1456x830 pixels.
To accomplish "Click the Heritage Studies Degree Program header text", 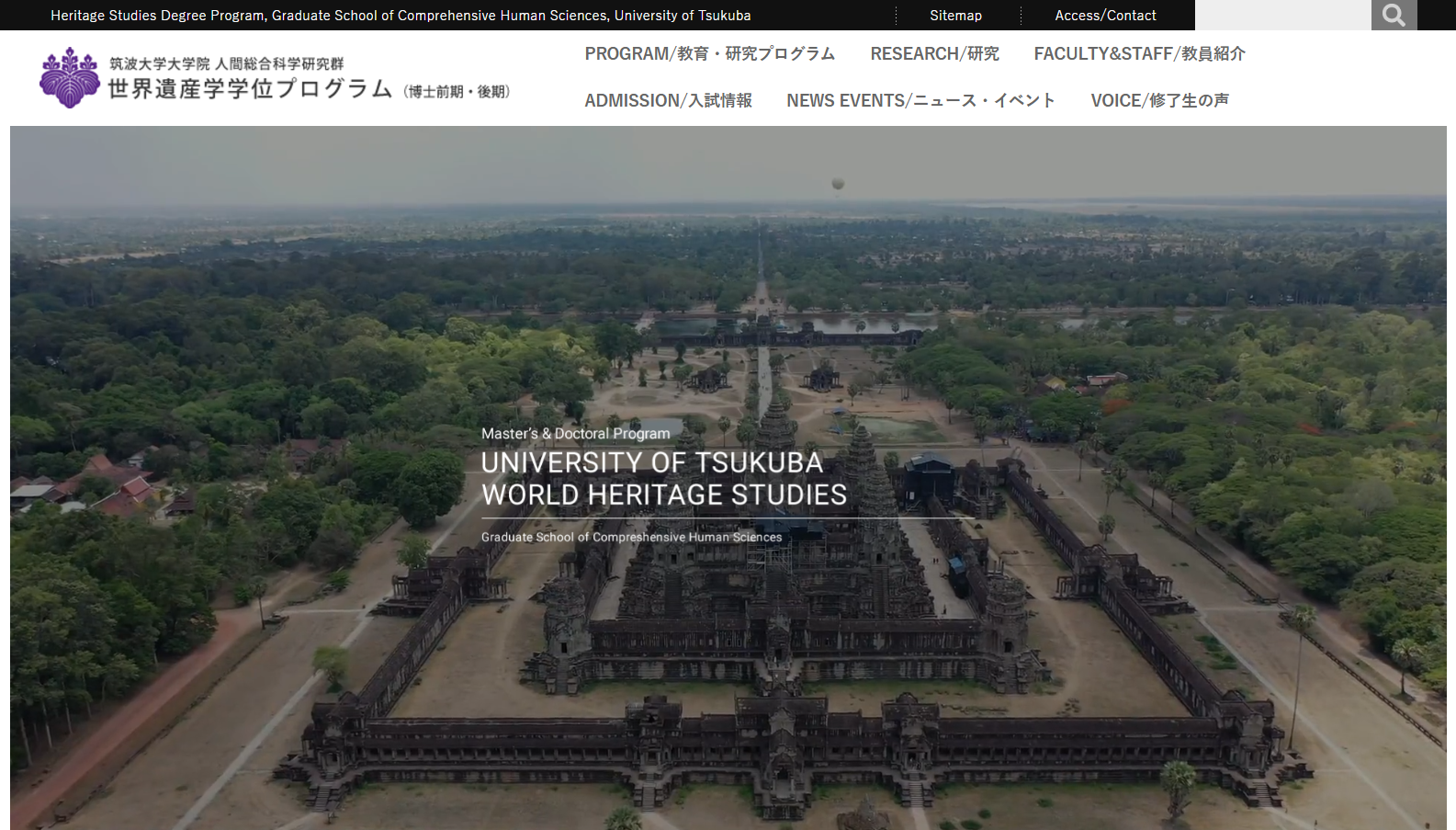I will 401,16.
